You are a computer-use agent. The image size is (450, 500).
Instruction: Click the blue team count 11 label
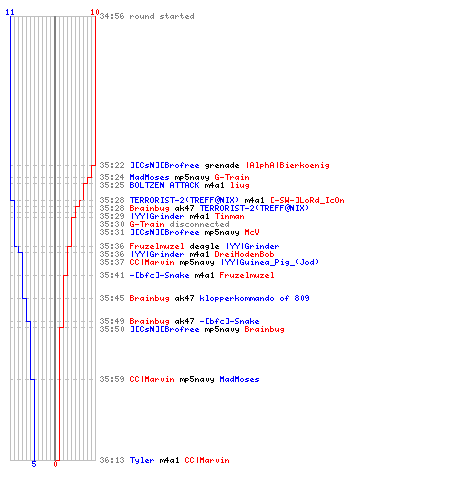click(10, 12)
